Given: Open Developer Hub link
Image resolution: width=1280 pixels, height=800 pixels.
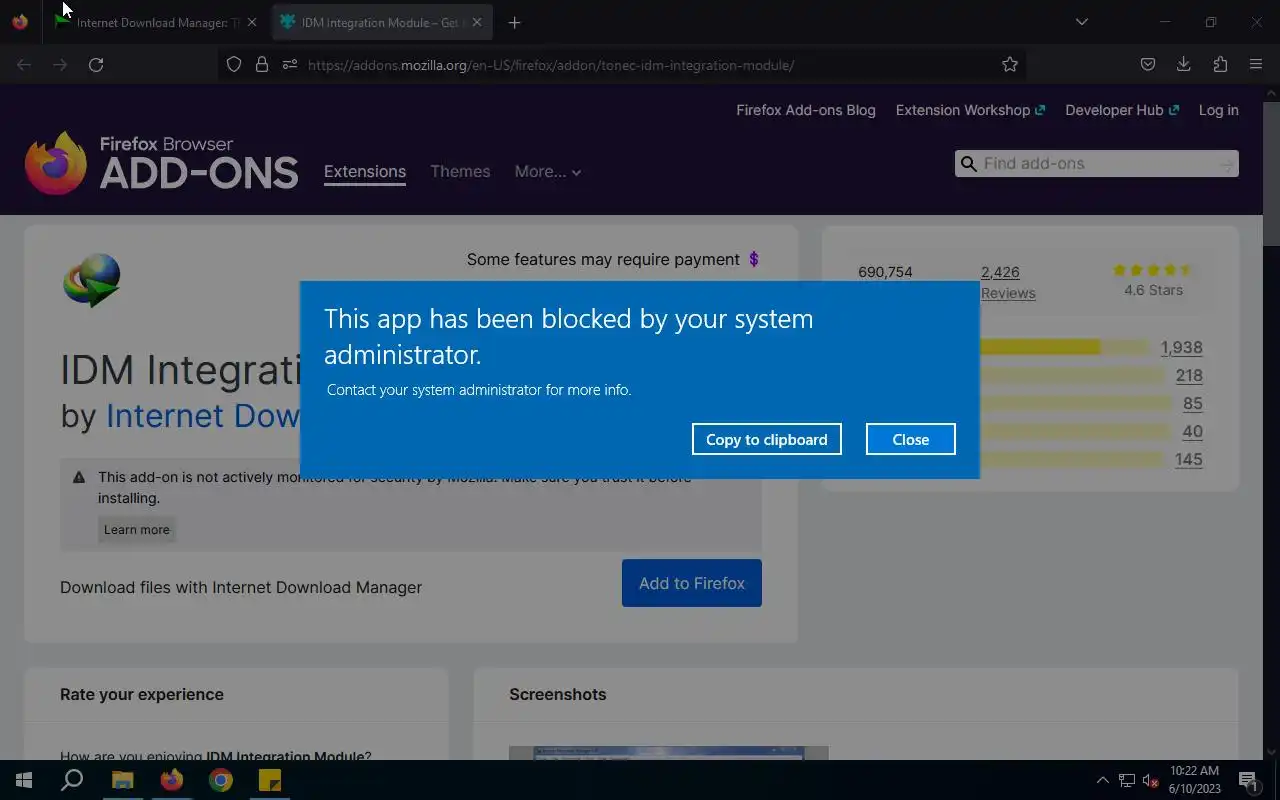Looking at the screenshot, I should point(1122,110).
